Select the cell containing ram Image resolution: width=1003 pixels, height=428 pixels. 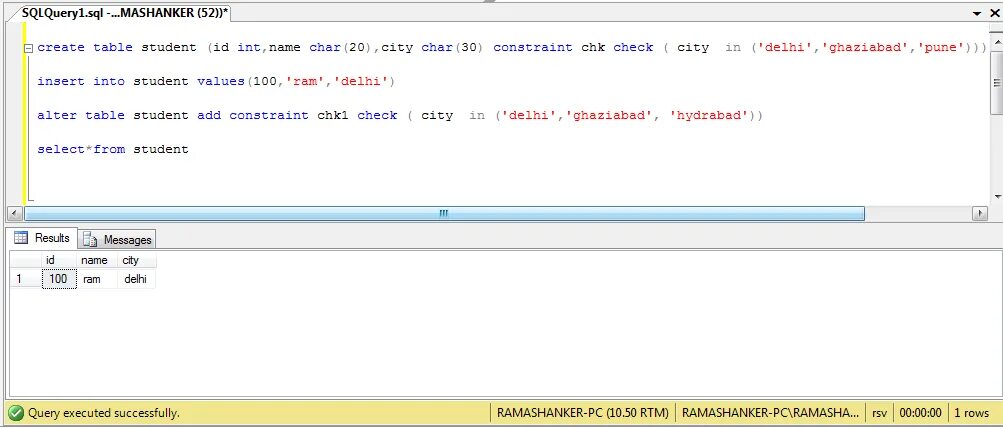[97, 279]
